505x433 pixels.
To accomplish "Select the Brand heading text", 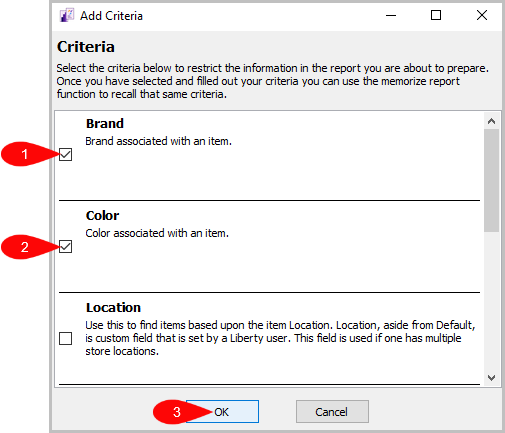I will (x=105, y=124).
